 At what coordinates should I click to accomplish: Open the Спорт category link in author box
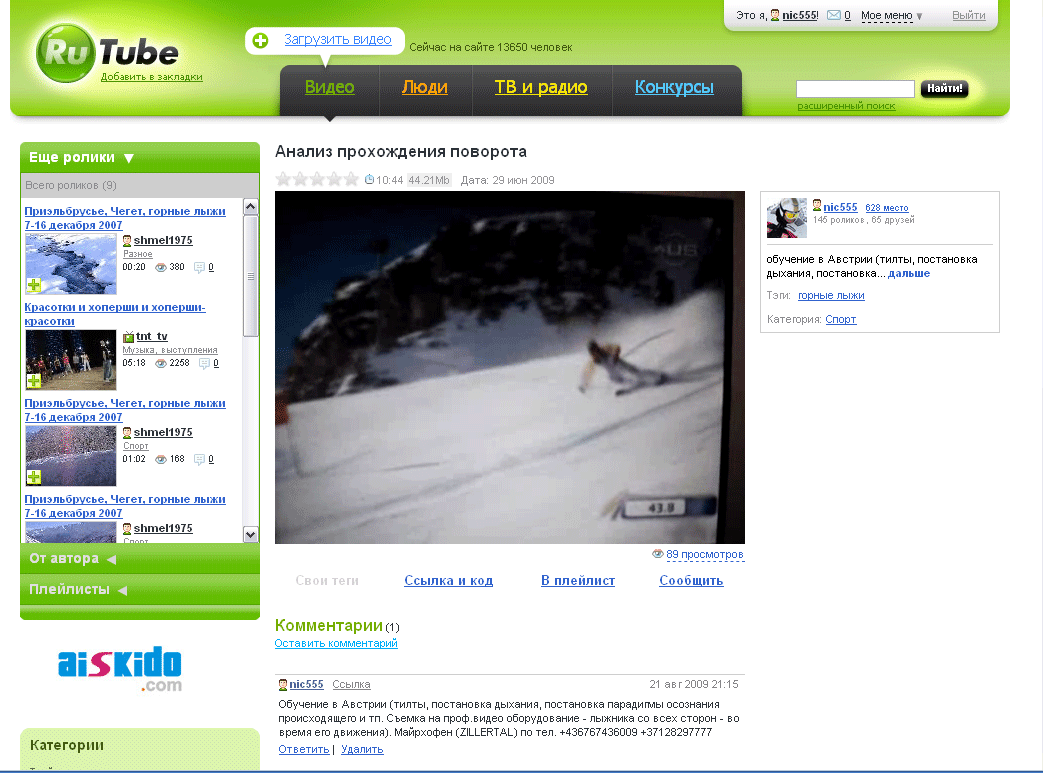[x=841, y=319]
